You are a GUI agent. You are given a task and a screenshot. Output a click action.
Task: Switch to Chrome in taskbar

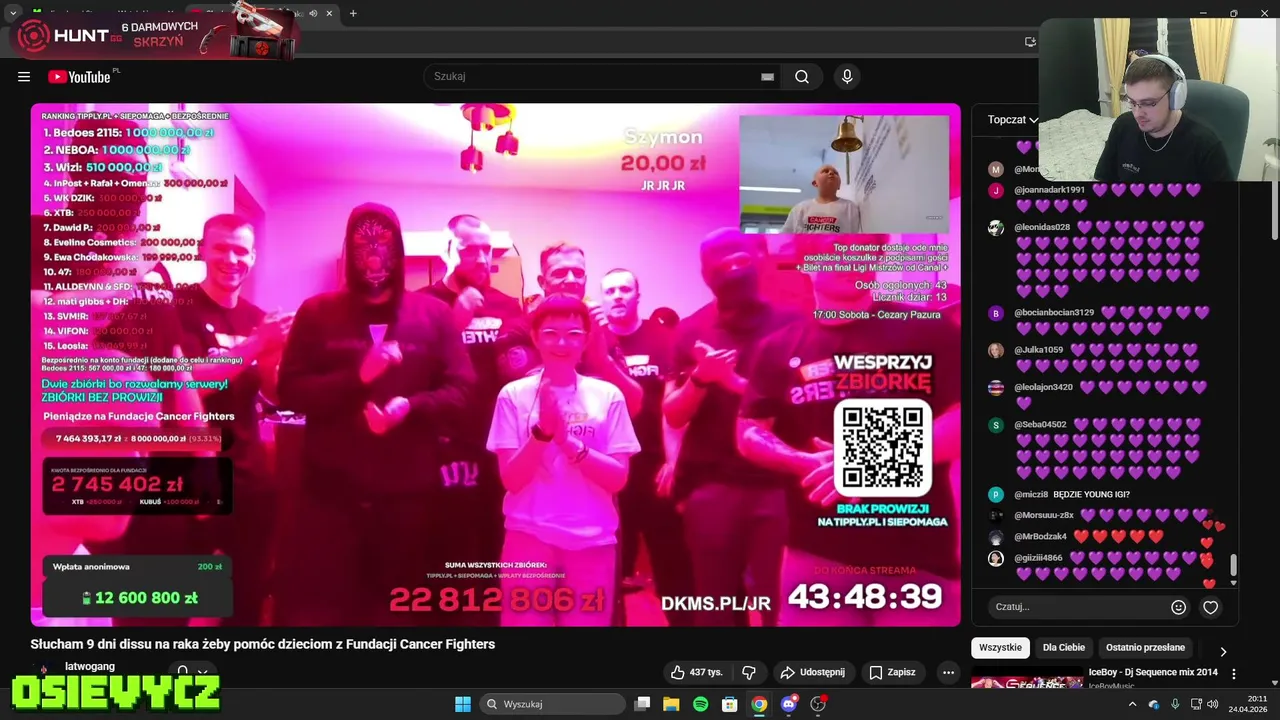coord(759,704)
